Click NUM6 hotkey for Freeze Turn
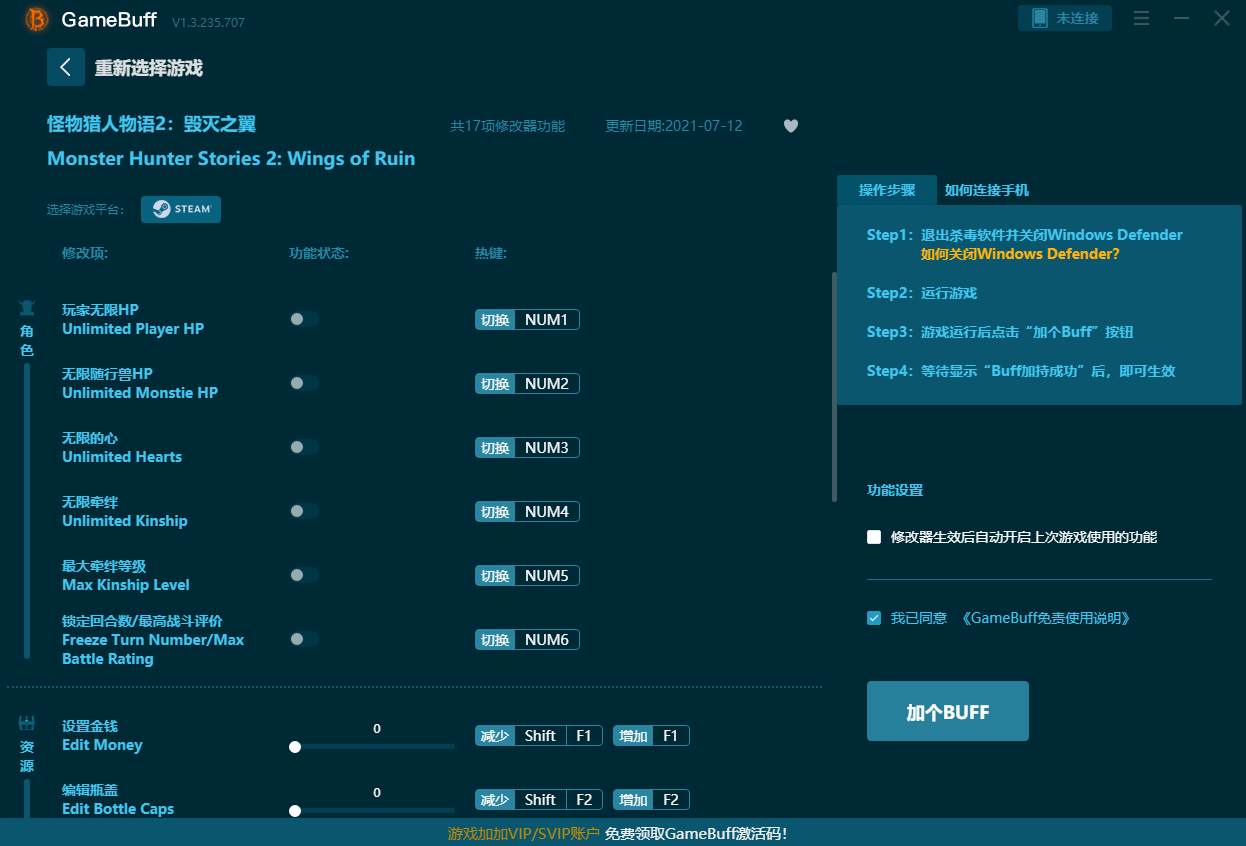Image resolution: width=1246 pixels, height=846 pixels. [527, 640]
